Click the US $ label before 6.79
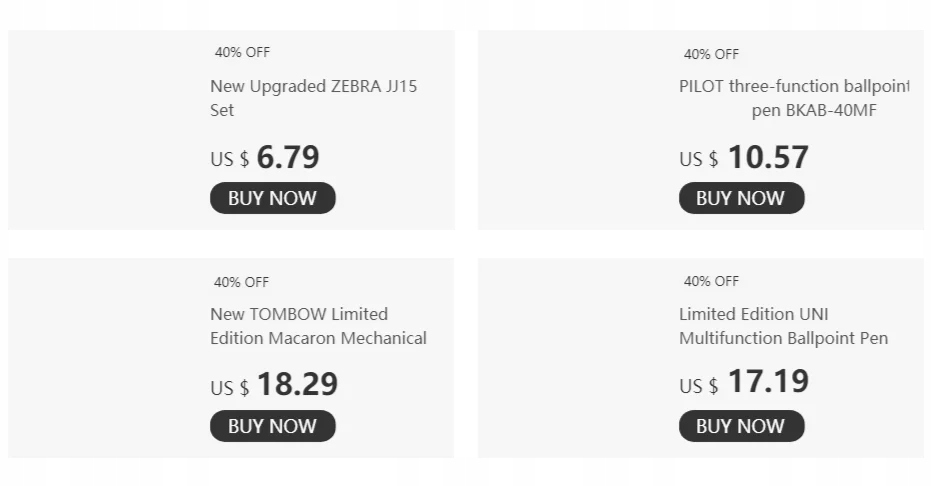 229,160
